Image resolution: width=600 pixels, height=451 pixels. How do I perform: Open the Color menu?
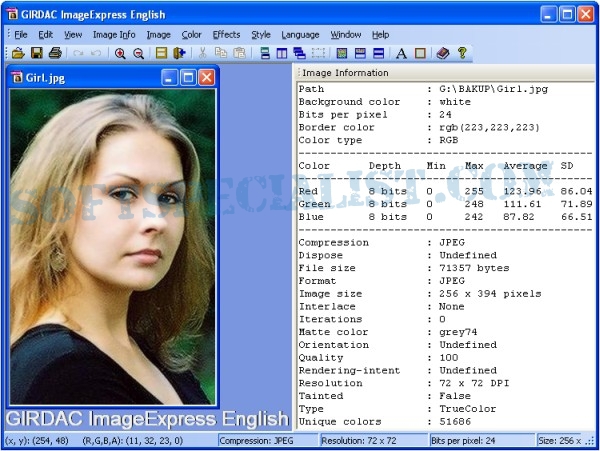[191, 34]
